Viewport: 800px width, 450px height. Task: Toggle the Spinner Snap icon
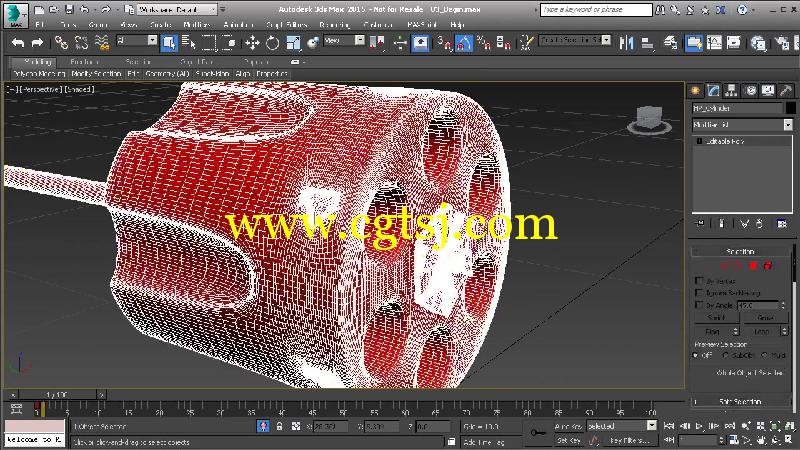503,43
